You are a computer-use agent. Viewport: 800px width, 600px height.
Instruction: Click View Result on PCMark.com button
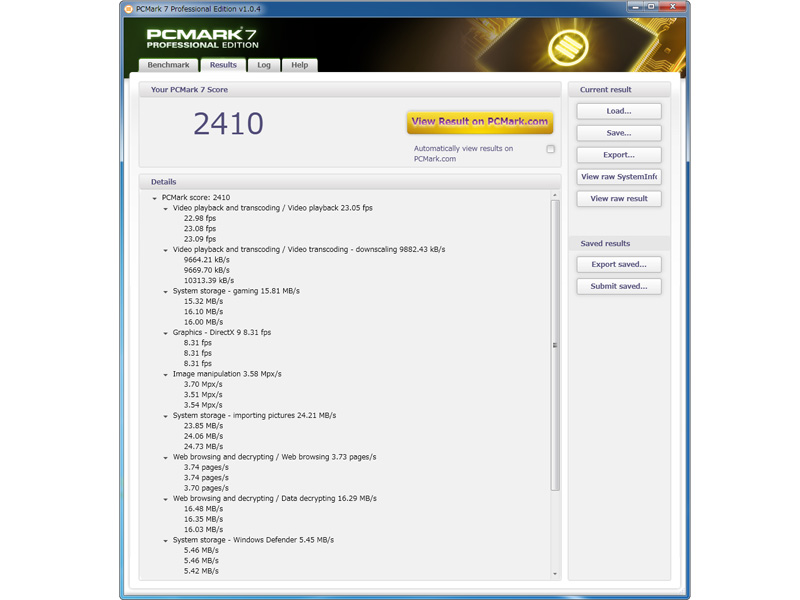point(480,122)
